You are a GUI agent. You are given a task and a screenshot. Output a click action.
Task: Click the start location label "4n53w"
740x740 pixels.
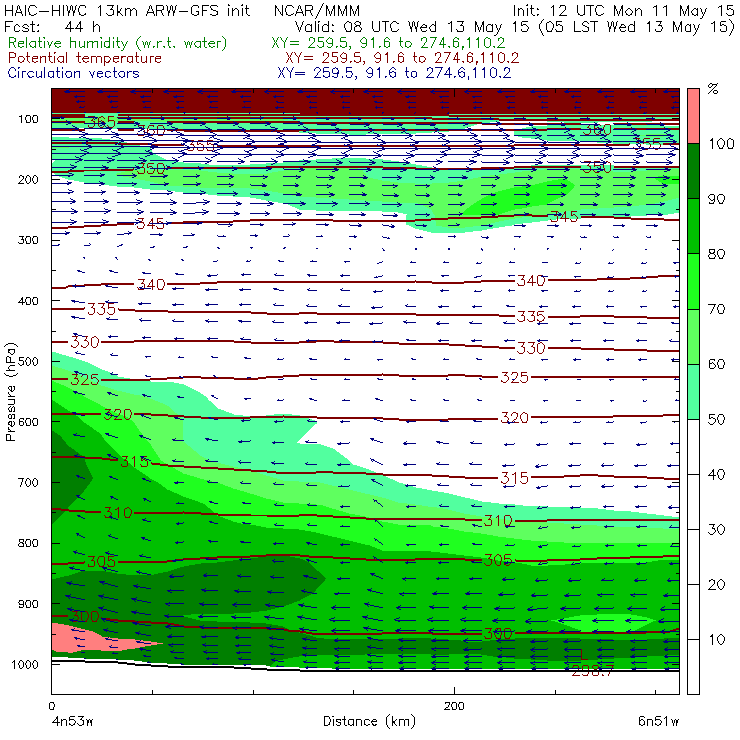(72, 721)
